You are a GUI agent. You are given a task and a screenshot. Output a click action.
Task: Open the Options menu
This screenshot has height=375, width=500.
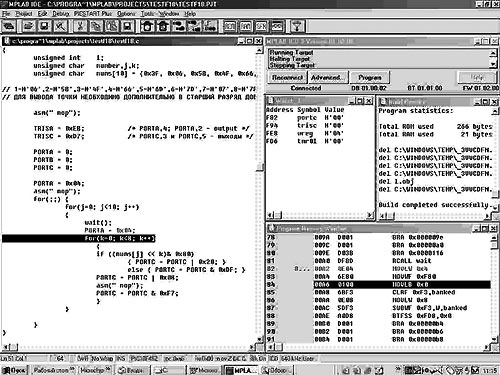(126, 14)
